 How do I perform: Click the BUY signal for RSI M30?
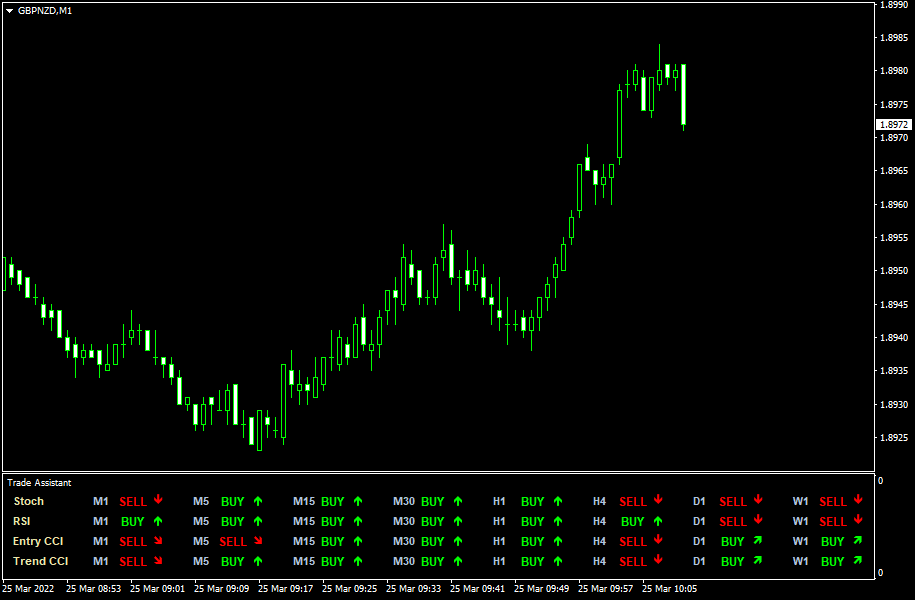[x=433, y=521]
